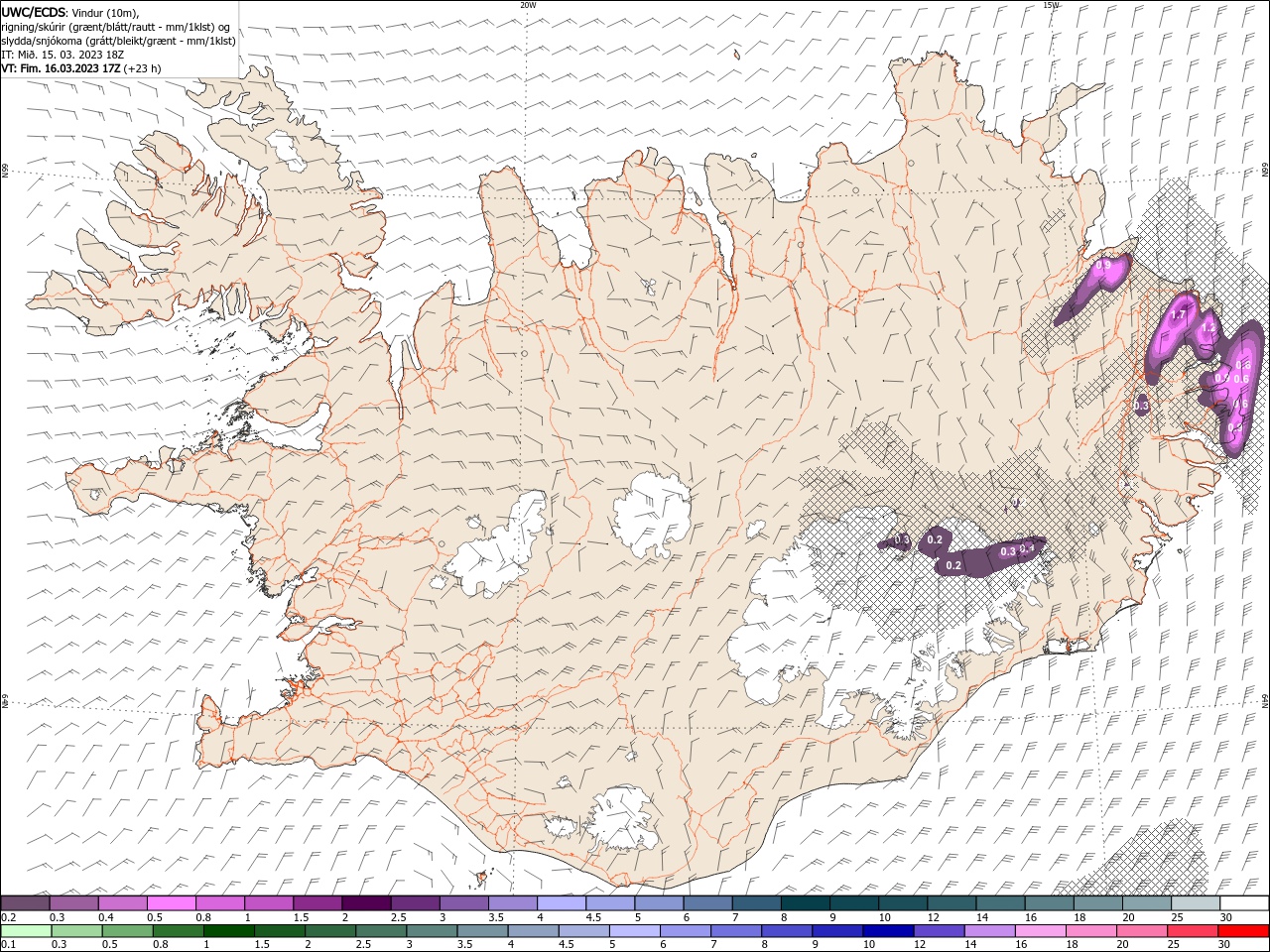Click the 1.2 snowfall value on the map
The height and width of the screenshot is (952, 1270).
point(1207,326)
